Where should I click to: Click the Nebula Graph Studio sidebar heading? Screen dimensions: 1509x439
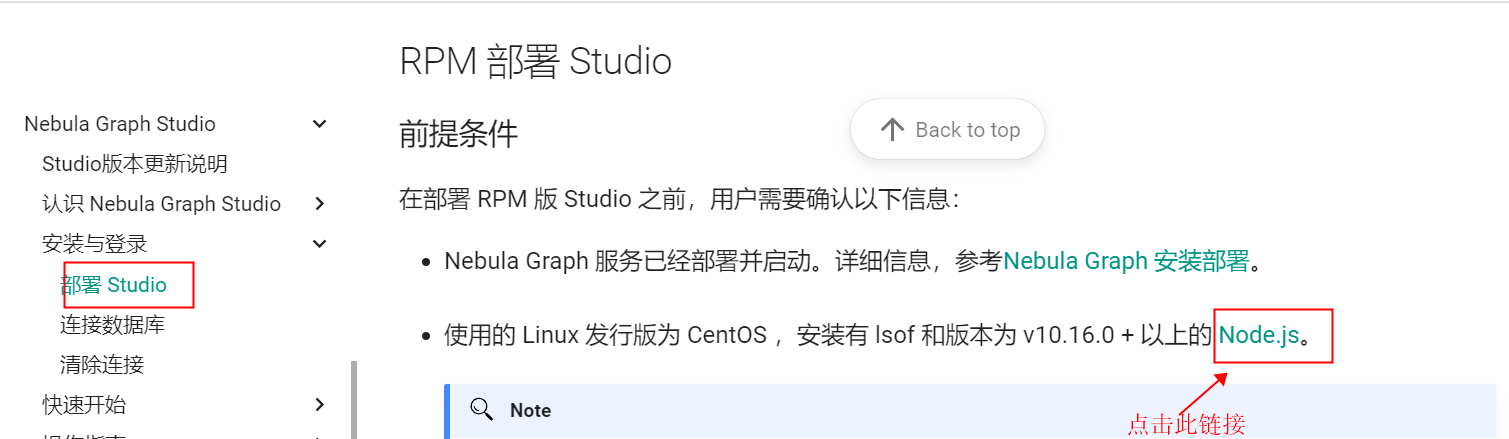120,124
